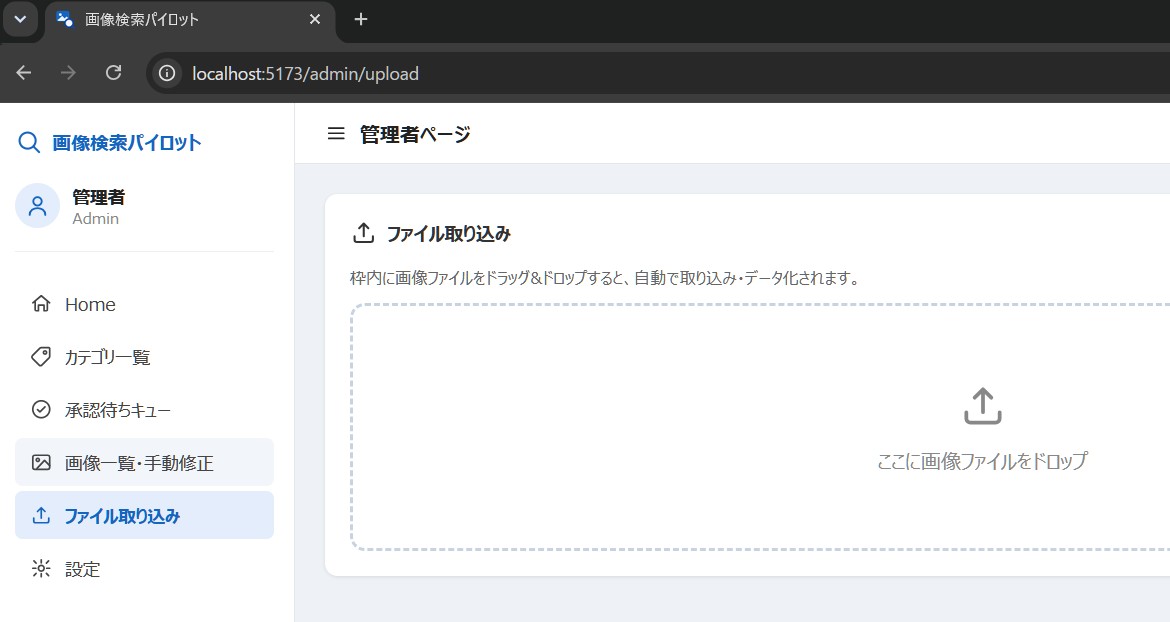
Task: Close the 画像検索パイロット browser tab
Action: 315,19
